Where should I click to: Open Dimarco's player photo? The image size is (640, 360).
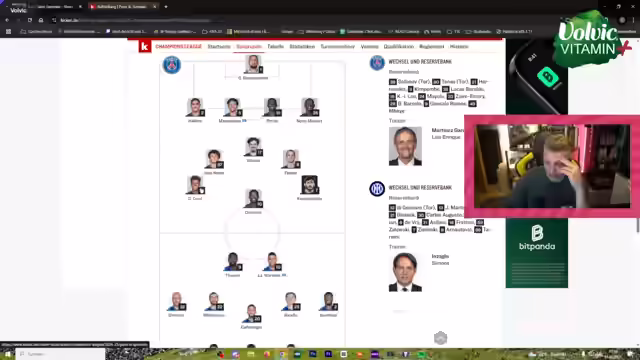click(x=176, y=302)
